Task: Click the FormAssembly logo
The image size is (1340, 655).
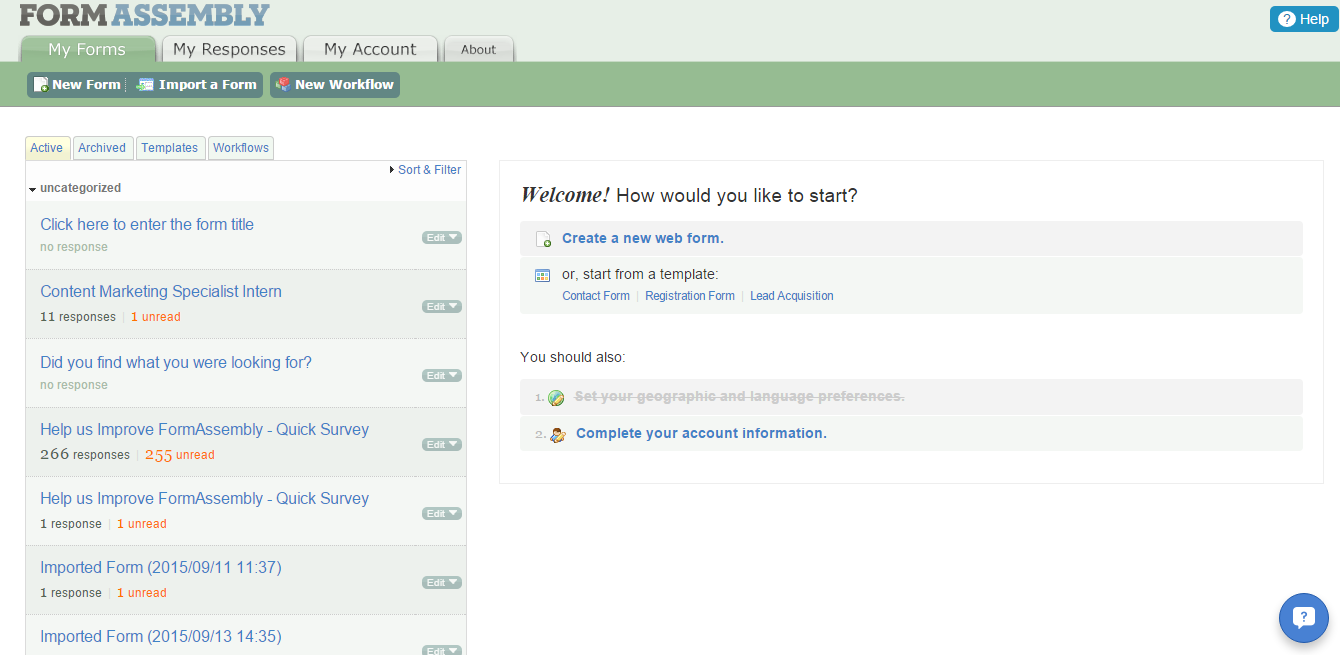Action: point(144,14)
